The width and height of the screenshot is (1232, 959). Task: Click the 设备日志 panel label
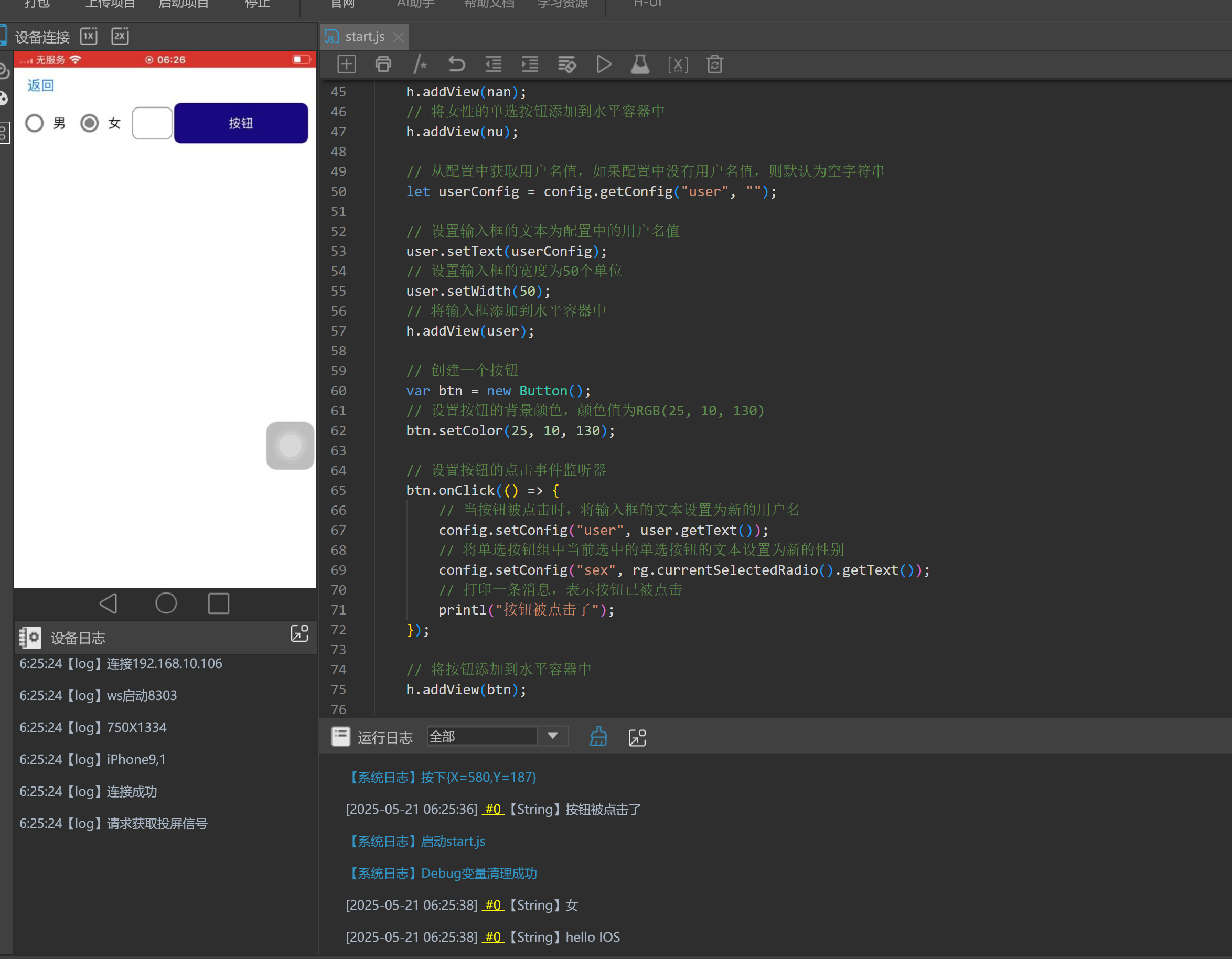[79, 638]
